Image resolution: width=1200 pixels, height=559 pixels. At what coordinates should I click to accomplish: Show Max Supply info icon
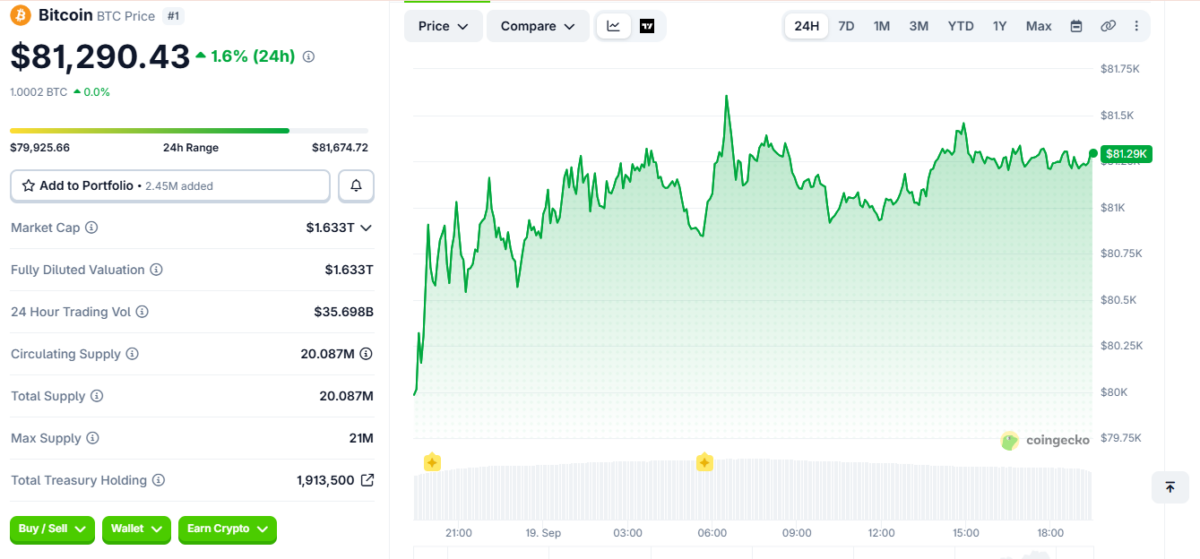[x=92, y=438]
